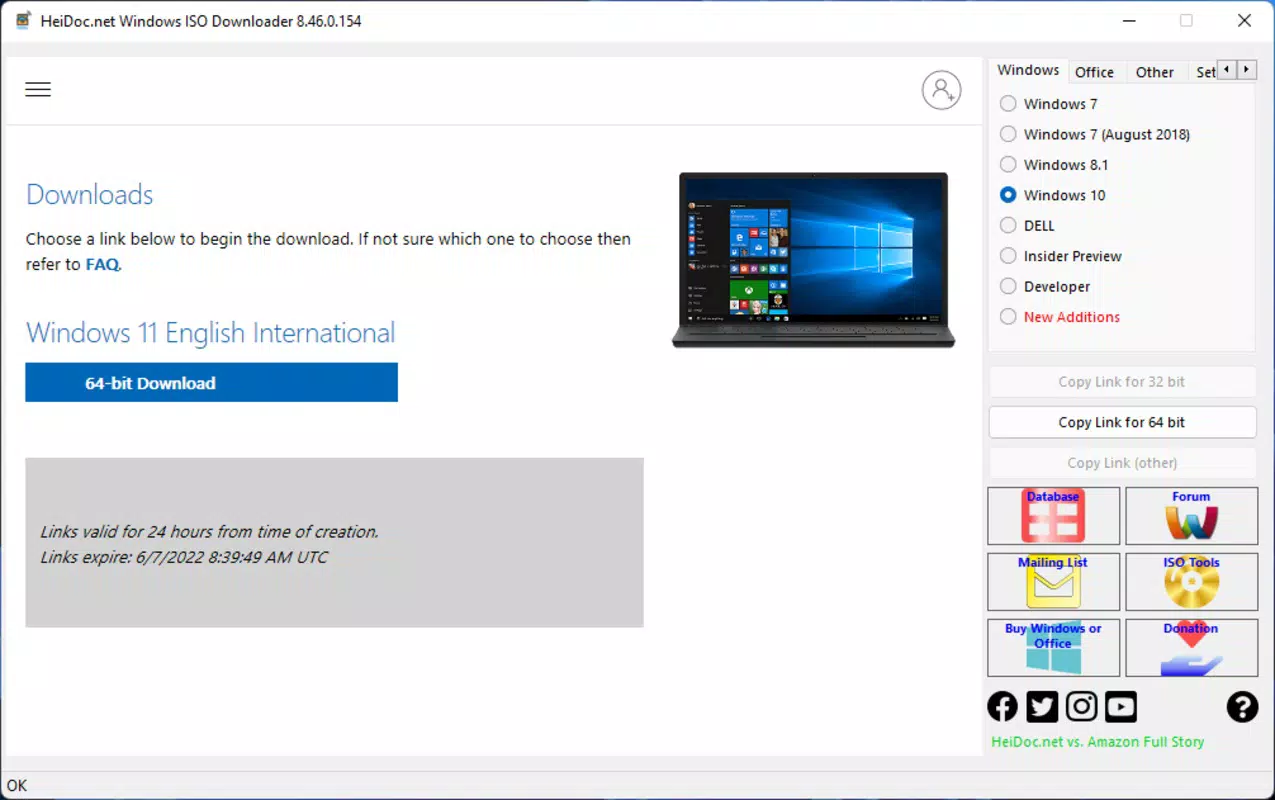Click the help question mark icon

tap(1242, 707)
